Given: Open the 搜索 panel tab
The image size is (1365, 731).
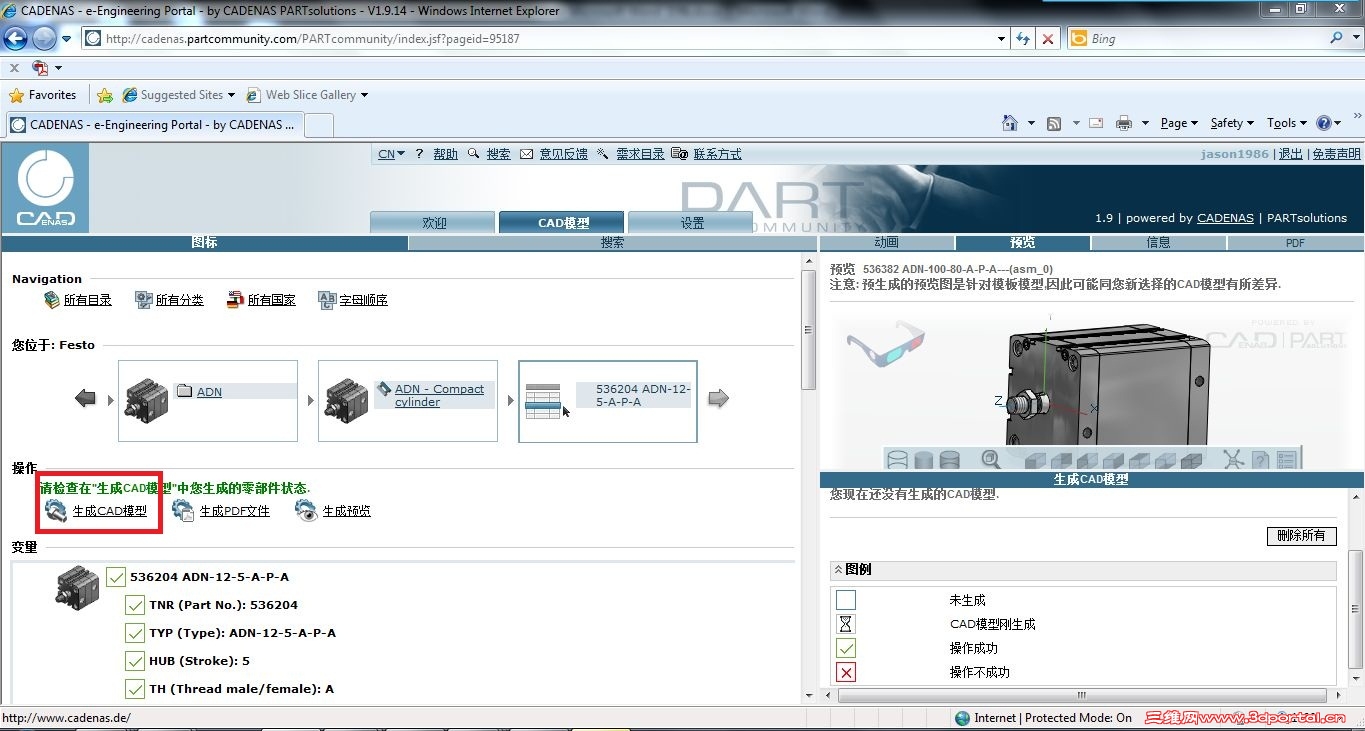Looking at the screenshot, I should click(612, 242).
